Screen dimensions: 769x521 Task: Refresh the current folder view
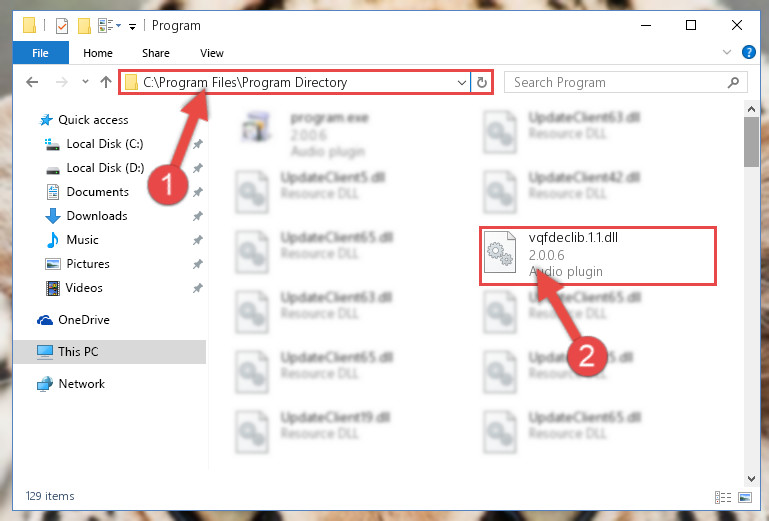click(x=482, y=82)
